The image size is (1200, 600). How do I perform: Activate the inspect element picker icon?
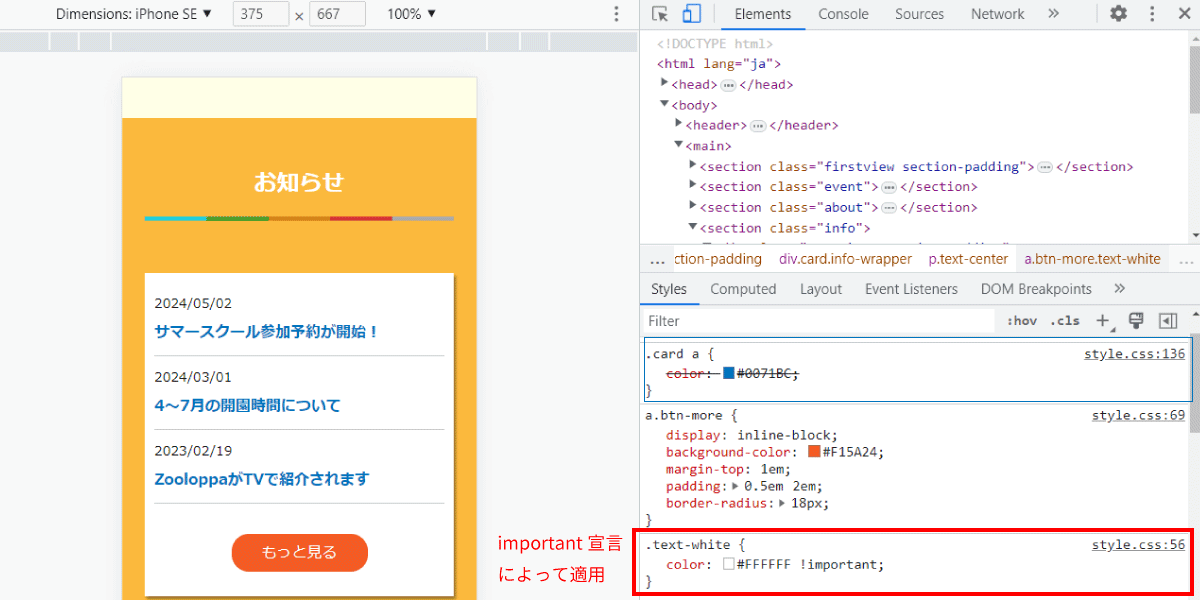660,14
